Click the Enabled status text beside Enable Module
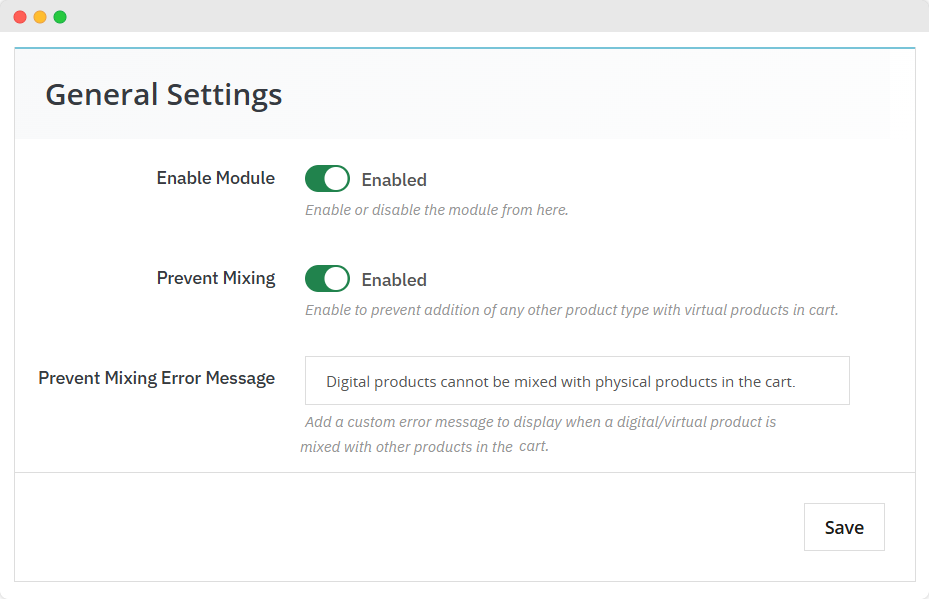The image size is (929, 599). [394, 180]
